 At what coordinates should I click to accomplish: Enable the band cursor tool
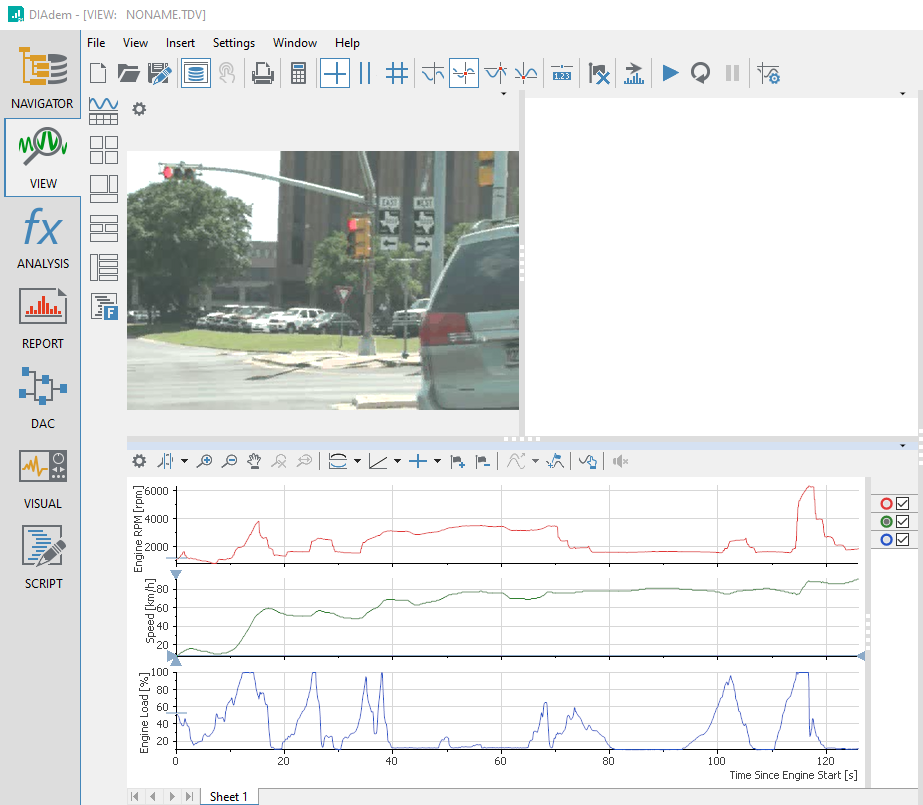pos(365,73)
